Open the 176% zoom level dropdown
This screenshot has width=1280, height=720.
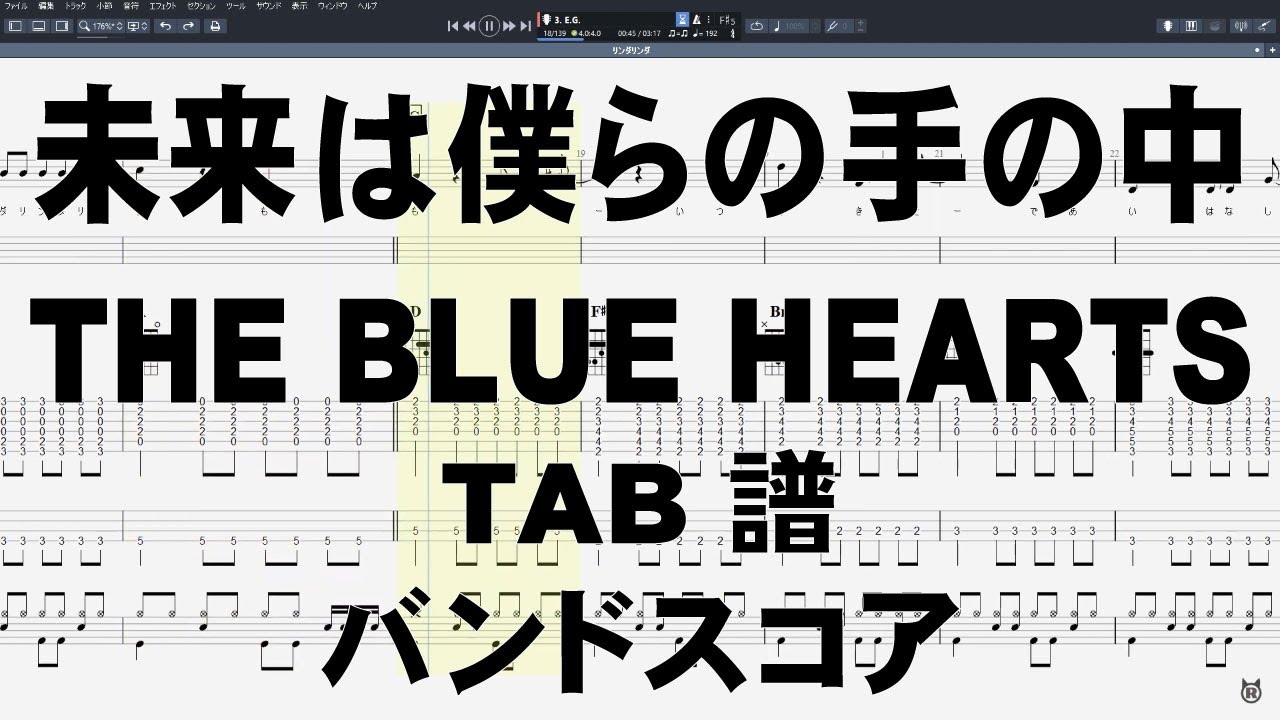(x=107, y=26)
